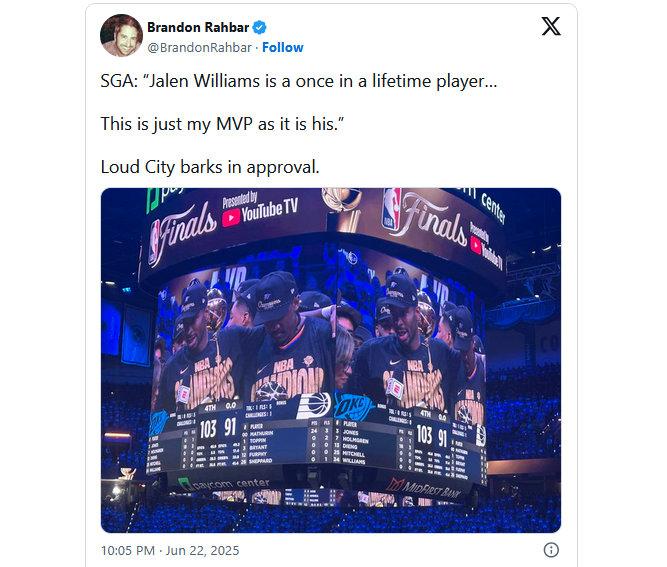The width and height of the screenshot is (667, 567).
Task: Click Brandon Rahbar's profile avatar
Action: 121,36
